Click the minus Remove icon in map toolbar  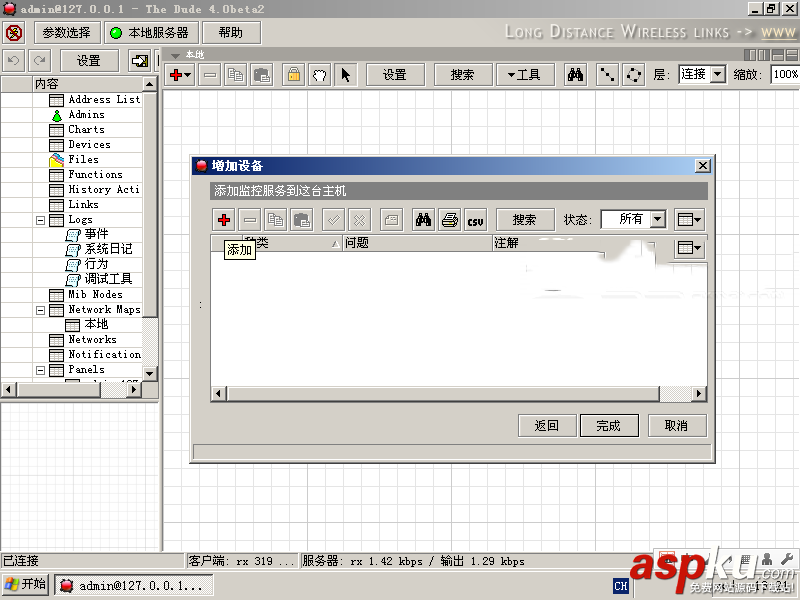(x=210, y=75)
